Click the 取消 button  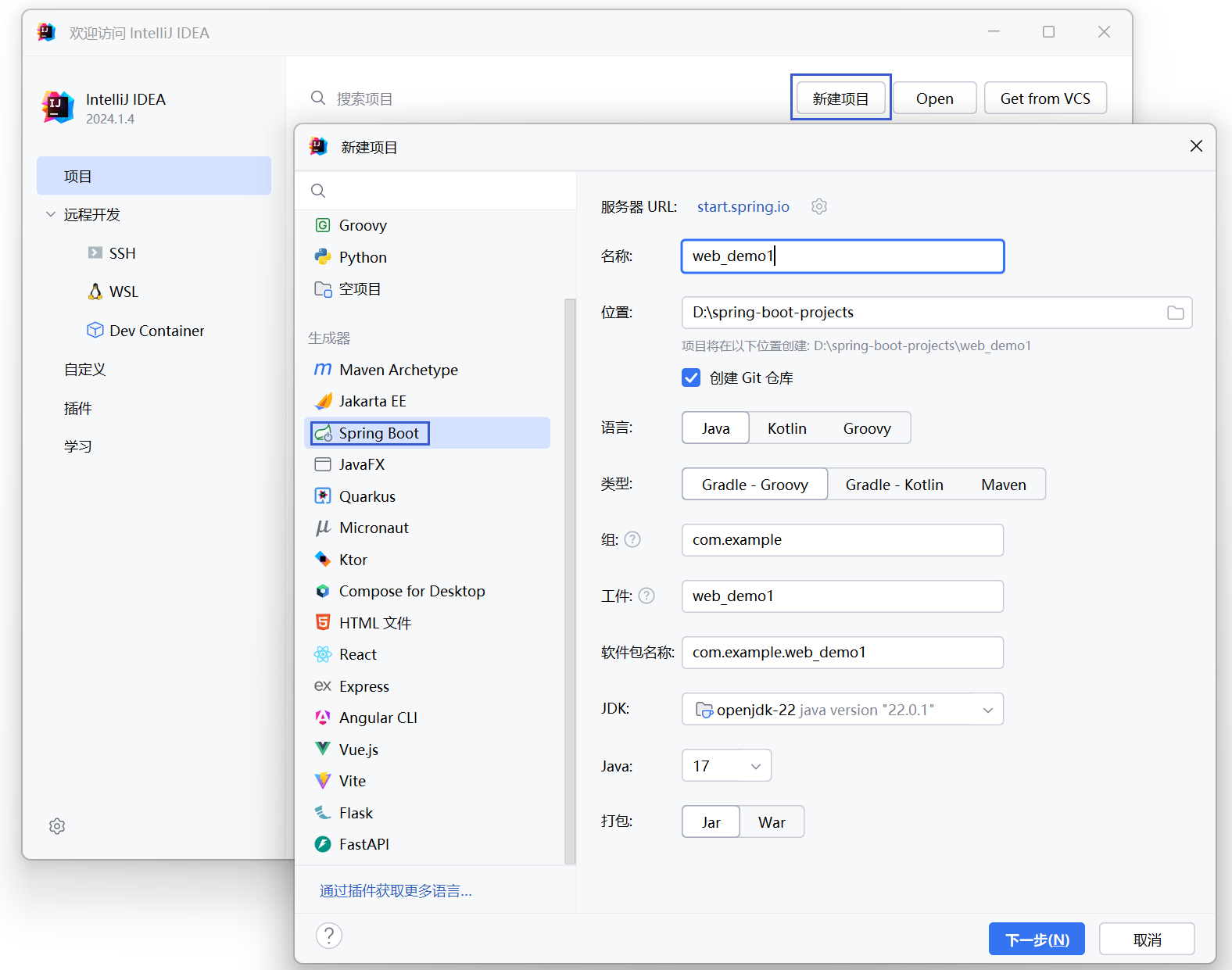tap(1147, 939)
